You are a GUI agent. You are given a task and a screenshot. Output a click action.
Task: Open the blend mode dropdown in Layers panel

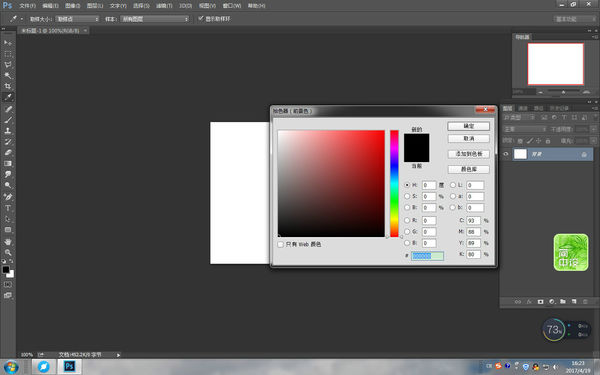524,129
